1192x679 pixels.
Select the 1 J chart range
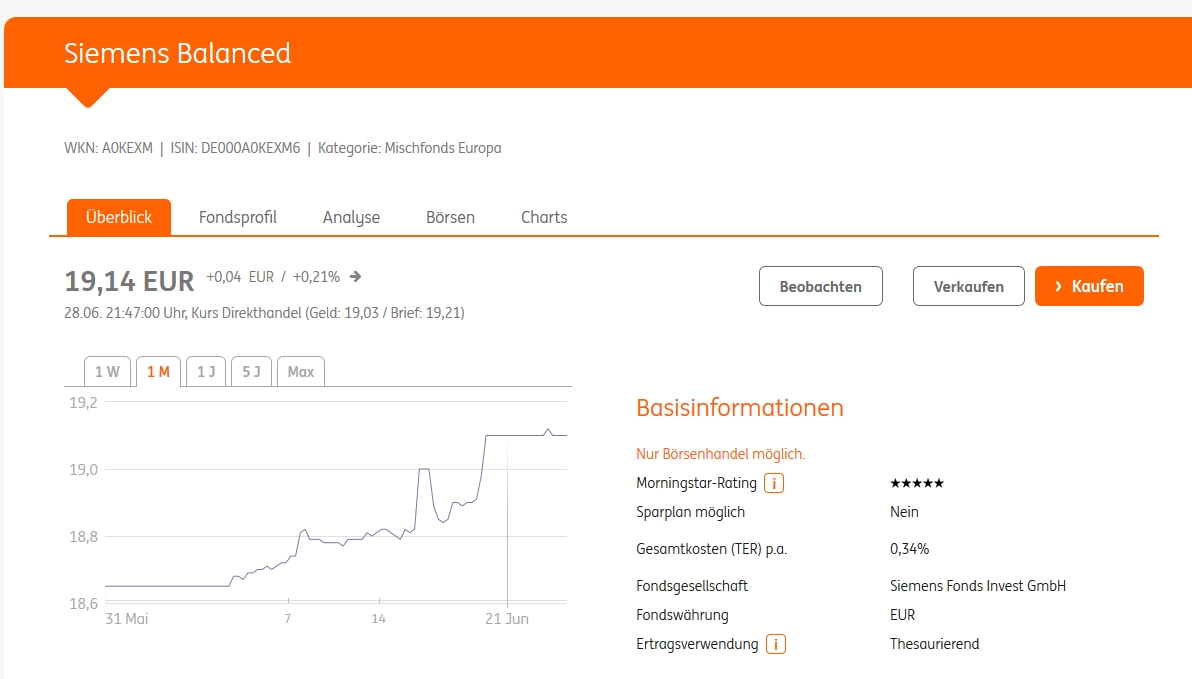206,372
